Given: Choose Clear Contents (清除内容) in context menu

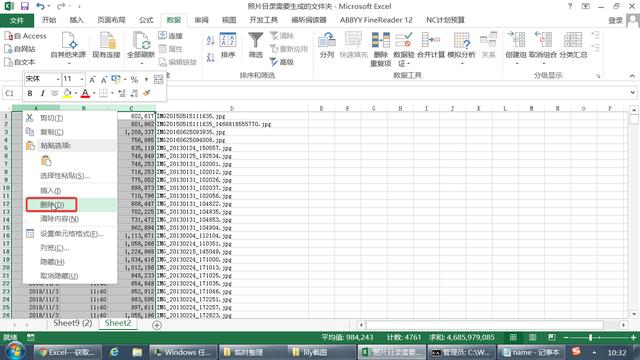Looking at the screenshot, I should (70, 219).
